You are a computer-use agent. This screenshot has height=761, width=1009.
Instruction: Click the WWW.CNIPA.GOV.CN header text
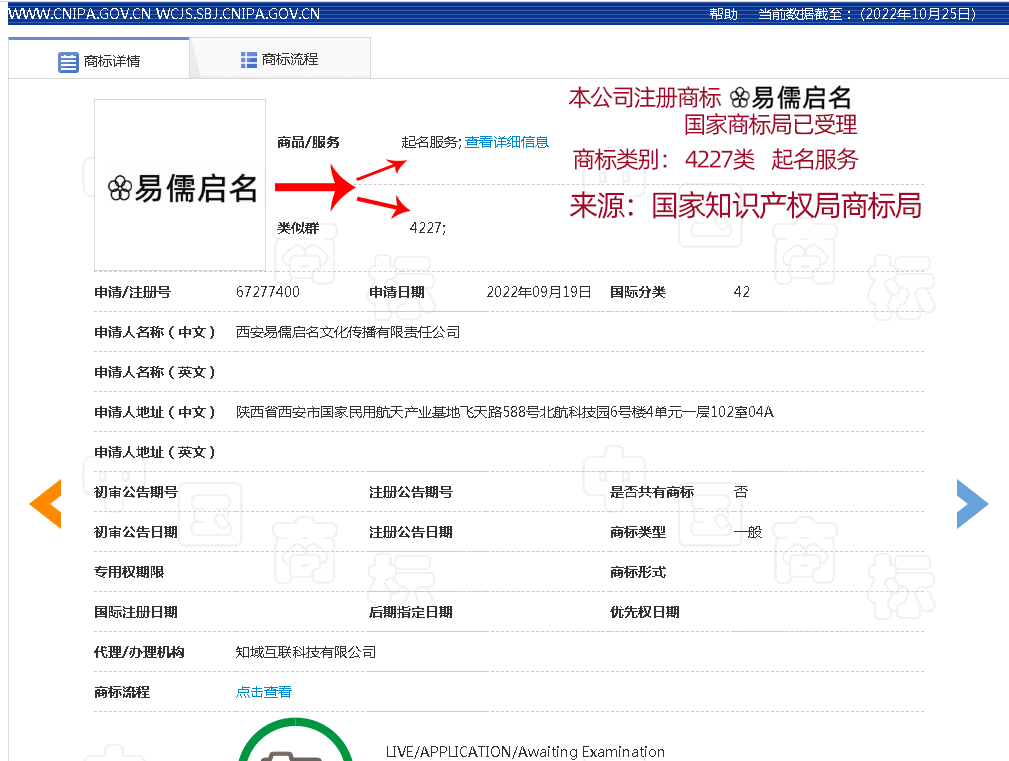[x=79, y=14]
